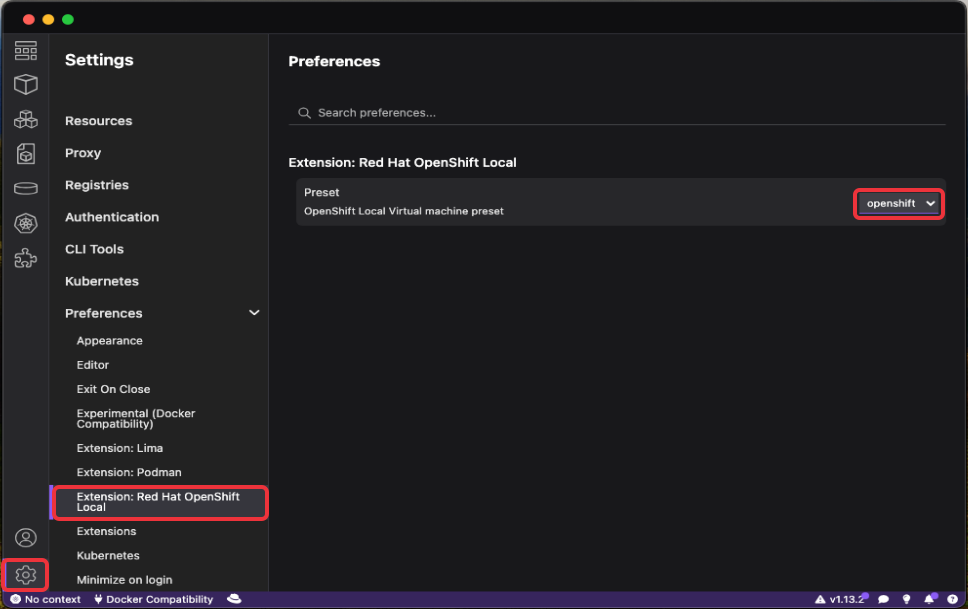This screenshot has width=968, height=609.
Task: Open Proxy settings
Action: coord(83,153)
